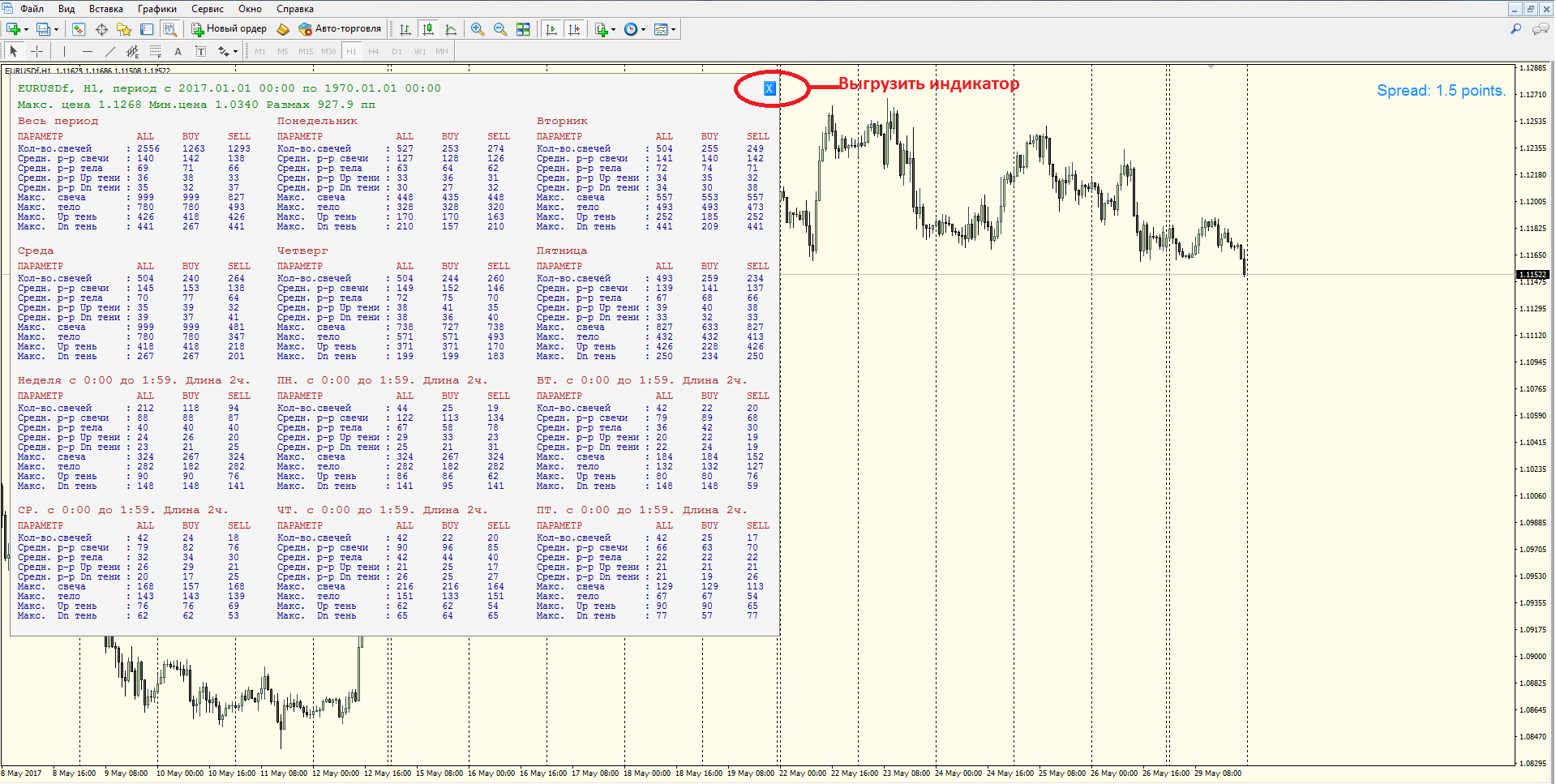Viewport: 1556px width, 784px height.
Task: Toggle the Авто-торговля button
Action: click(x=340, y=29)
